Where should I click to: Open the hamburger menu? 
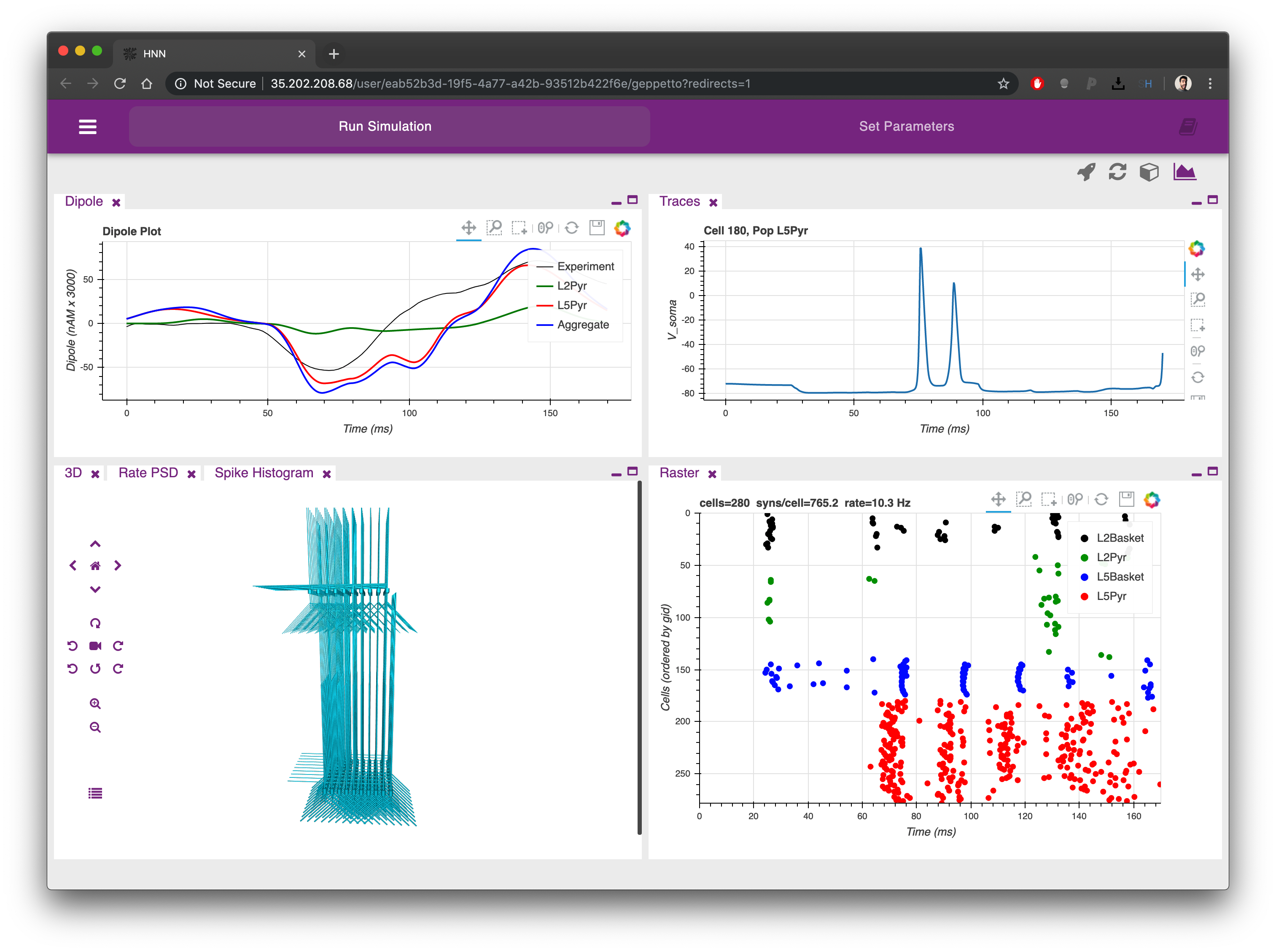click(88, 127)
